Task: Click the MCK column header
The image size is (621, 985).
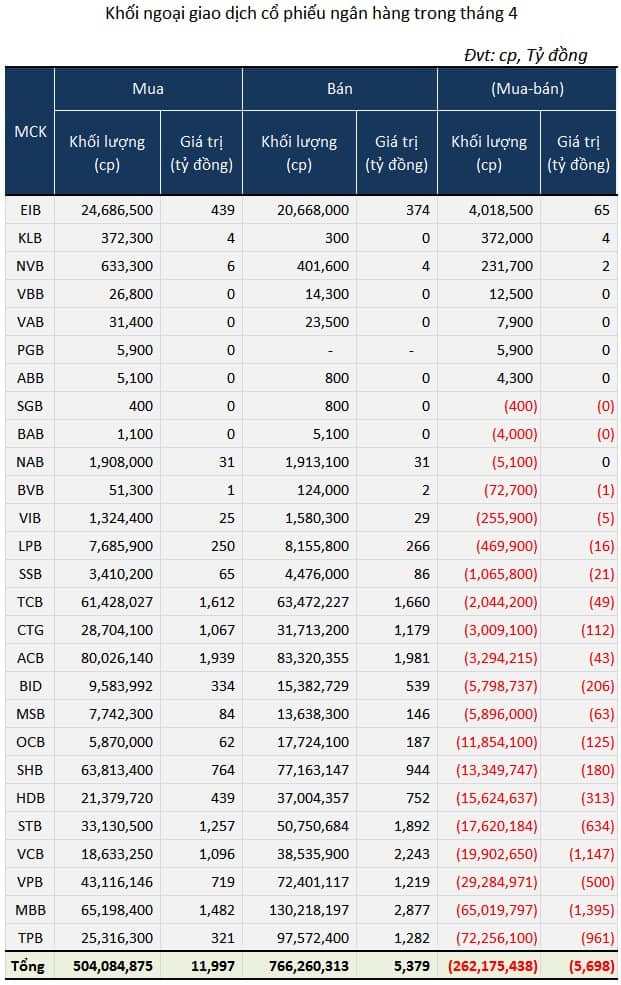Action: (30, 131)
